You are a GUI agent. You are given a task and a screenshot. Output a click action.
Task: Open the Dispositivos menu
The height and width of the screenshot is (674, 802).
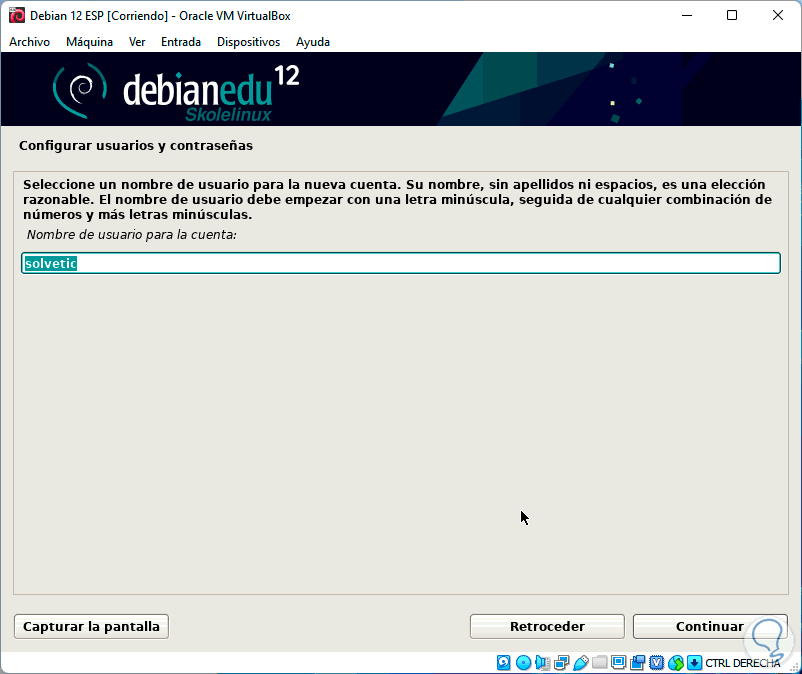pyautogui.click(x=249, y=42)
